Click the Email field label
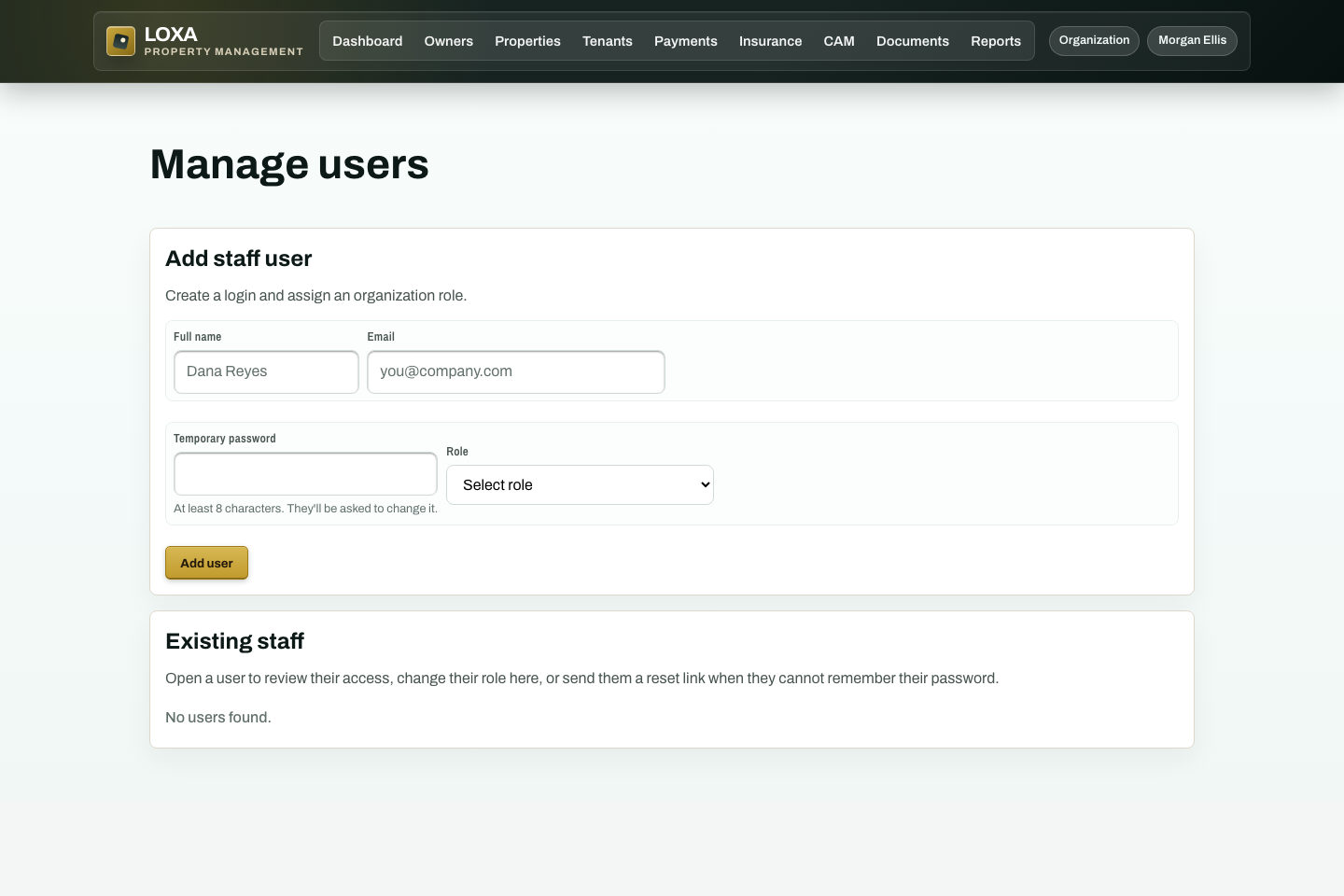Viewport: 1344px width, 896px height. point(381,337)
